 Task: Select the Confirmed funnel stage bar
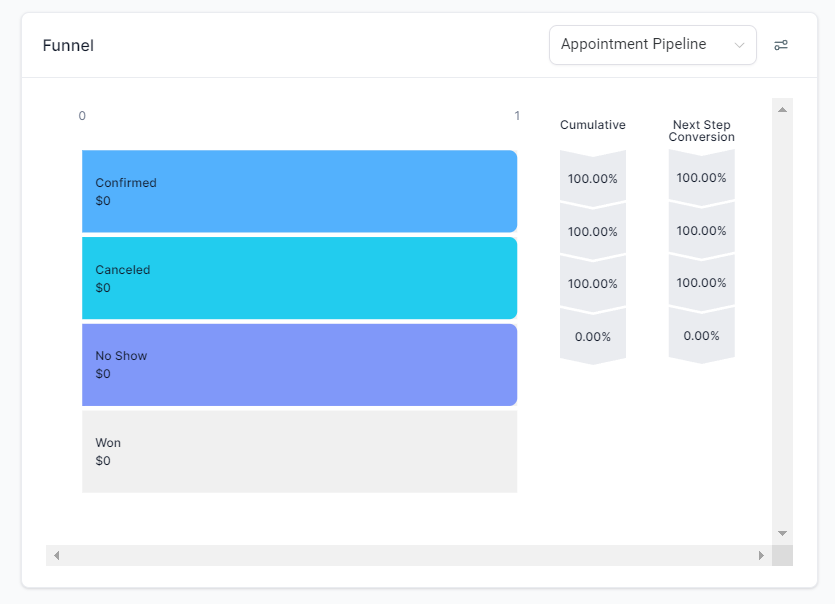tap(299, 191)
